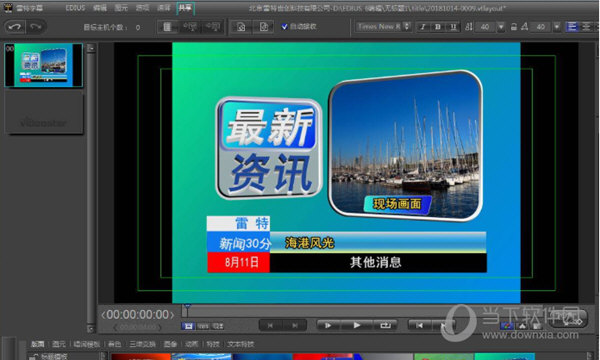Click the main play button
The height and width of the screenshot is (360, 600).
357,326
